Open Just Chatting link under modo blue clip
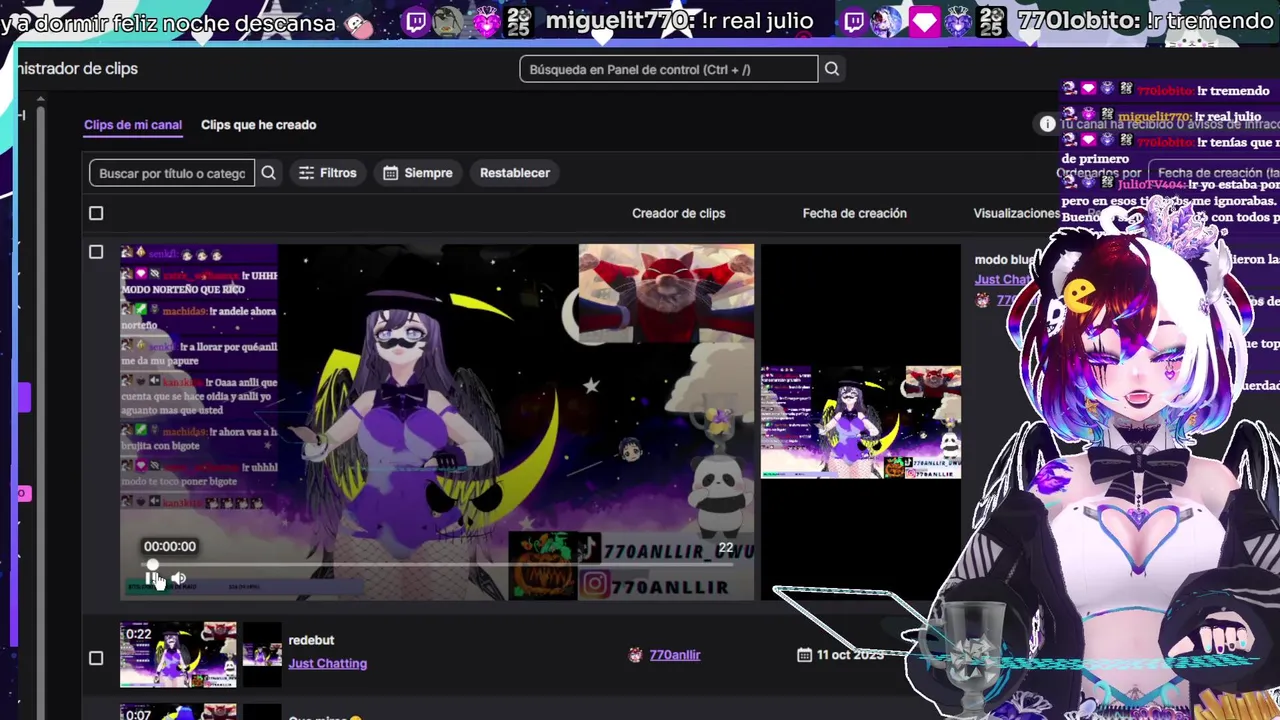Image resolution: width=1280 pixels, height=720 pixels. tap(1003, 280)
